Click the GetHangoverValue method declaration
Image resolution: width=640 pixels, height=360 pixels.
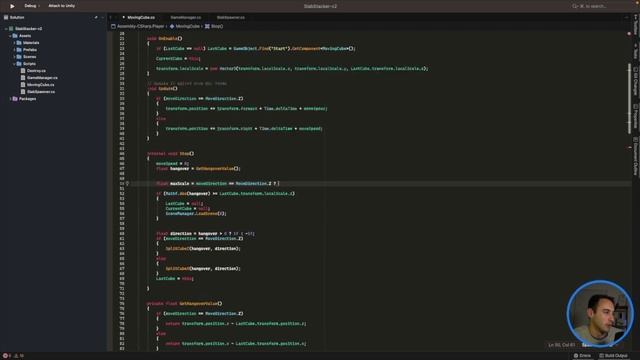coord(198,304)
